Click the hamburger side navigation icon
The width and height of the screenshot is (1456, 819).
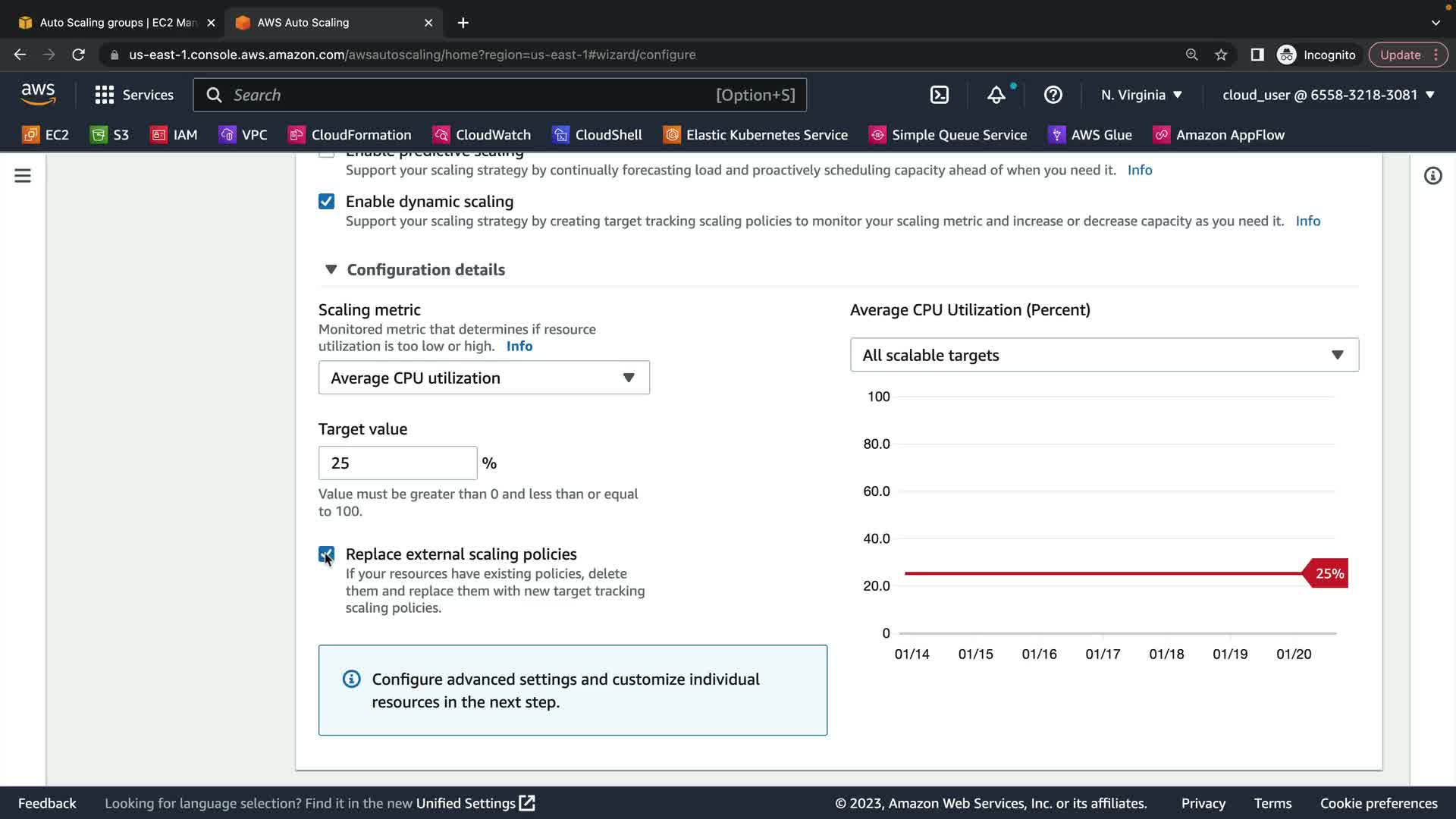[23, 176]
